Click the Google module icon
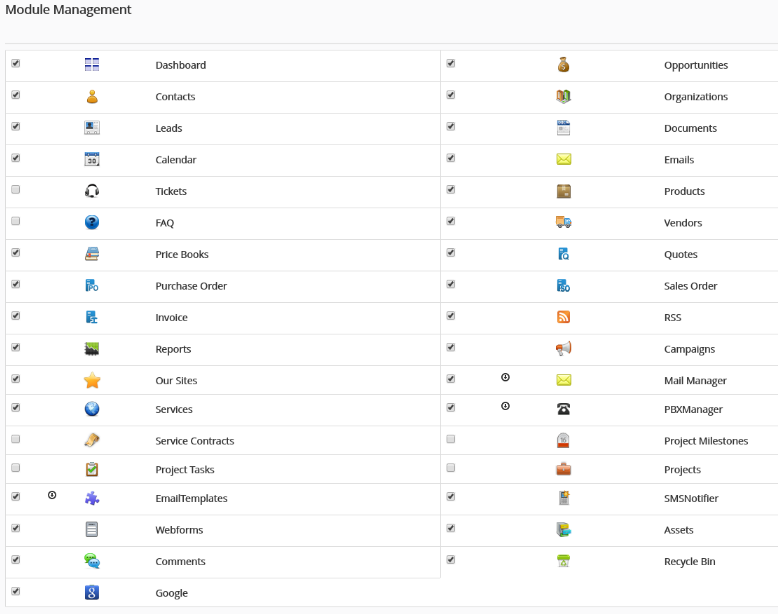Image resolution: width=778 pixels, height=614 pixels. 92,593
